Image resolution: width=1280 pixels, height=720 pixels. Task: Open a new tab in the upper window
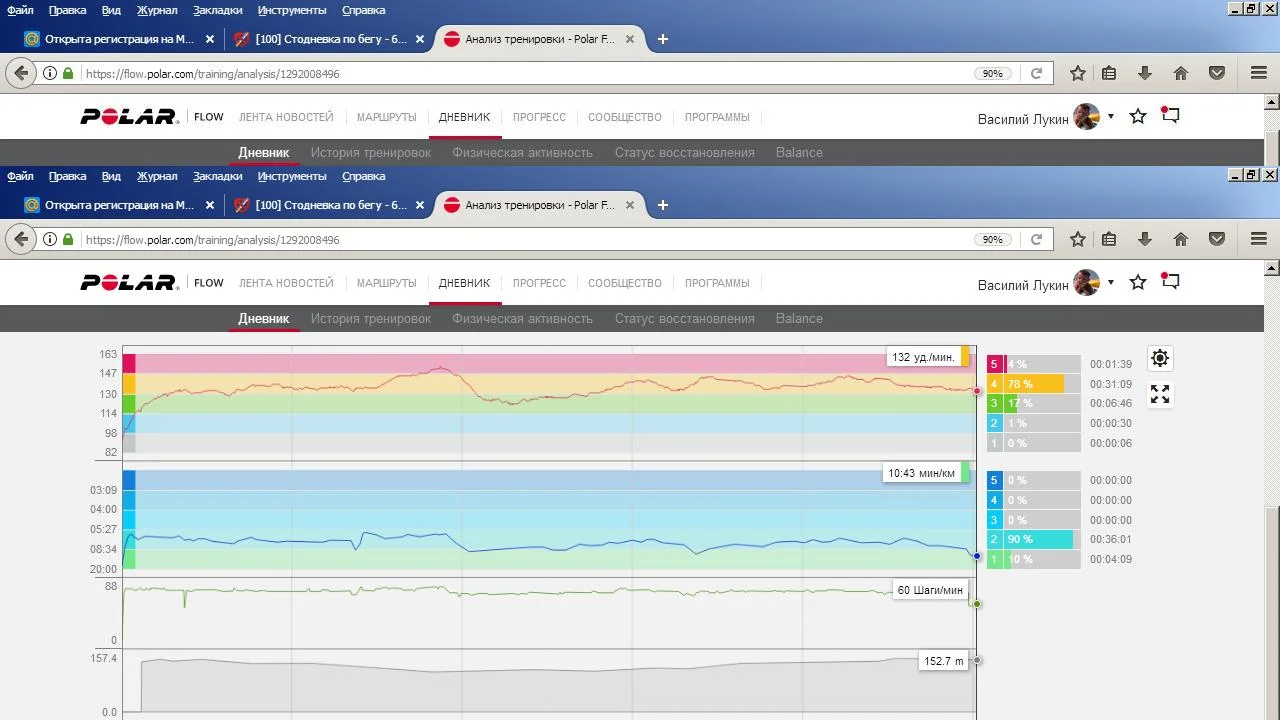662,39
